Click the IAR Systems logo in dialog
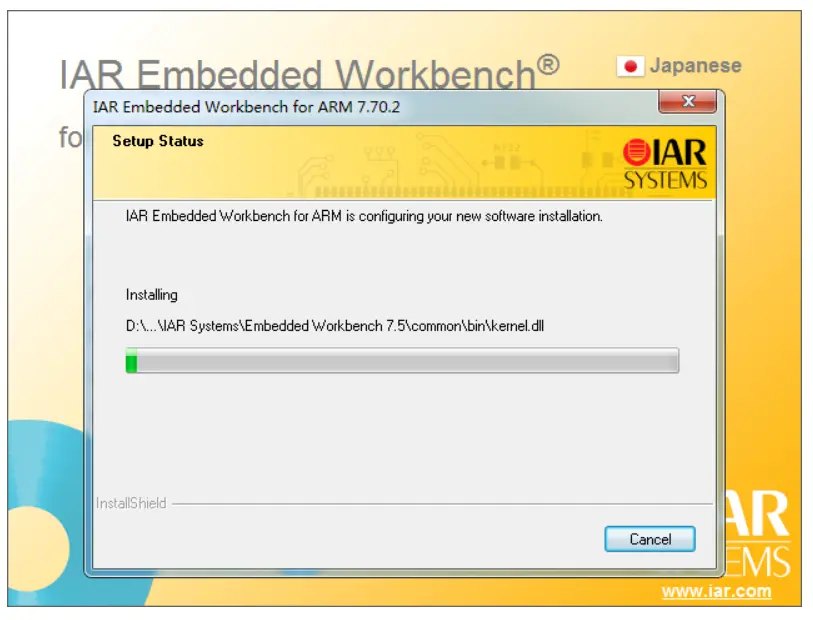The image size is (813, 620). click(665, 164)
